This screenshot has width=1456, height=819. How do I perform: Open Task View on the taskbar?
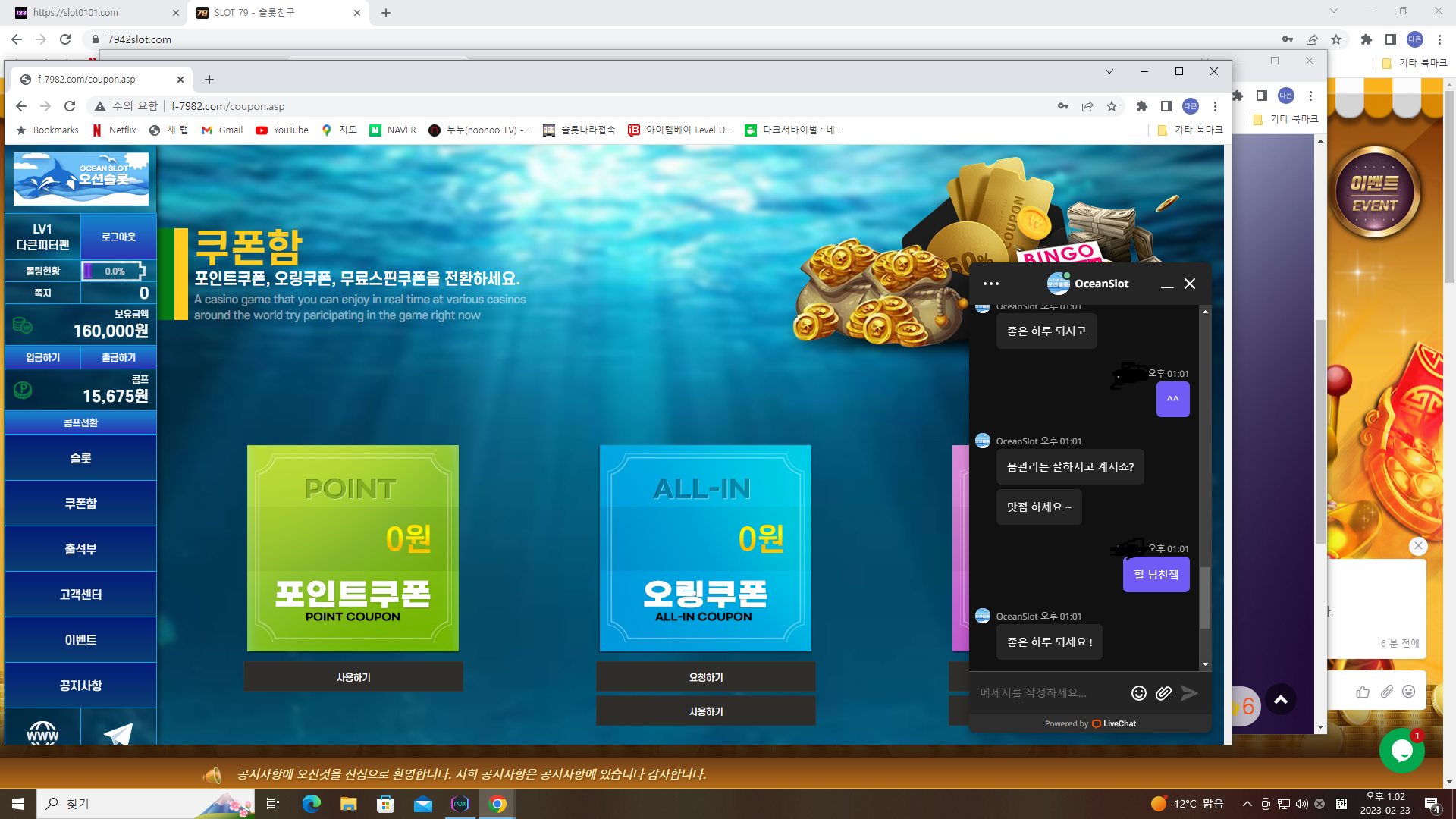pos(273,804)
